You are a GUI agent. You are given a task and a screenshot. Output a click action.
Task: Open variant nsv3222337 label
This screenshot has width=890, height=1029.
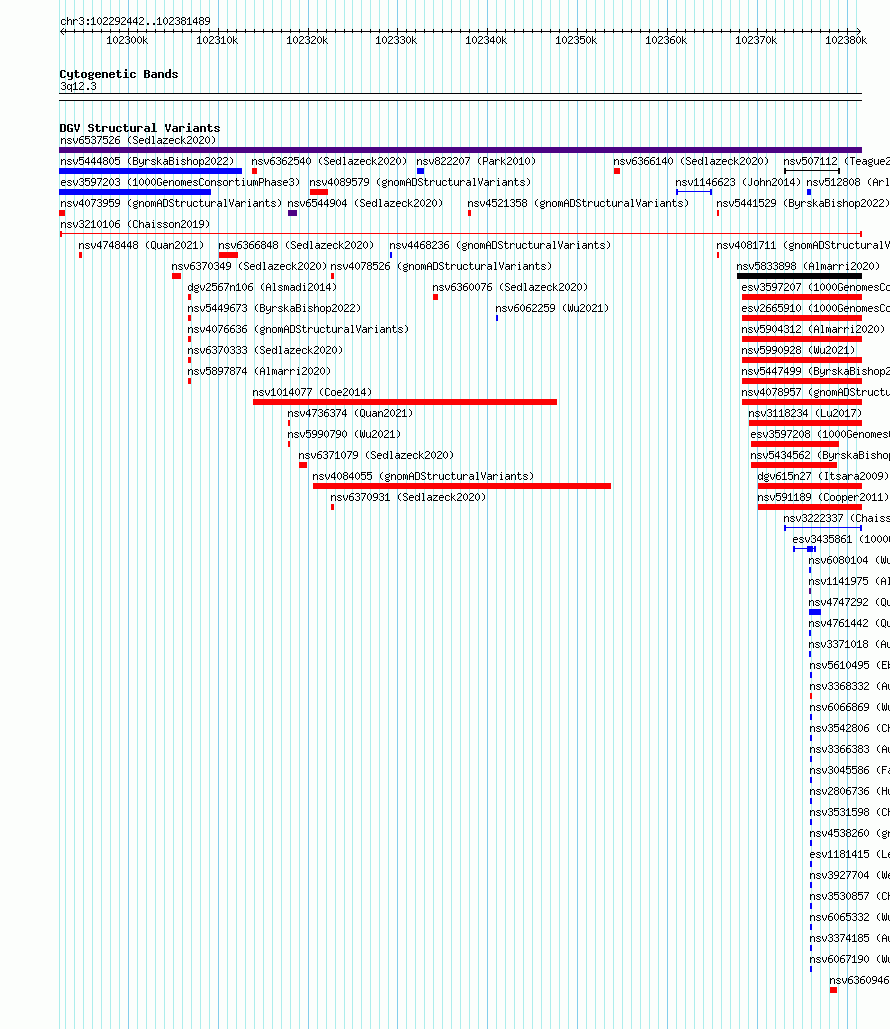[x=836, y=518]
